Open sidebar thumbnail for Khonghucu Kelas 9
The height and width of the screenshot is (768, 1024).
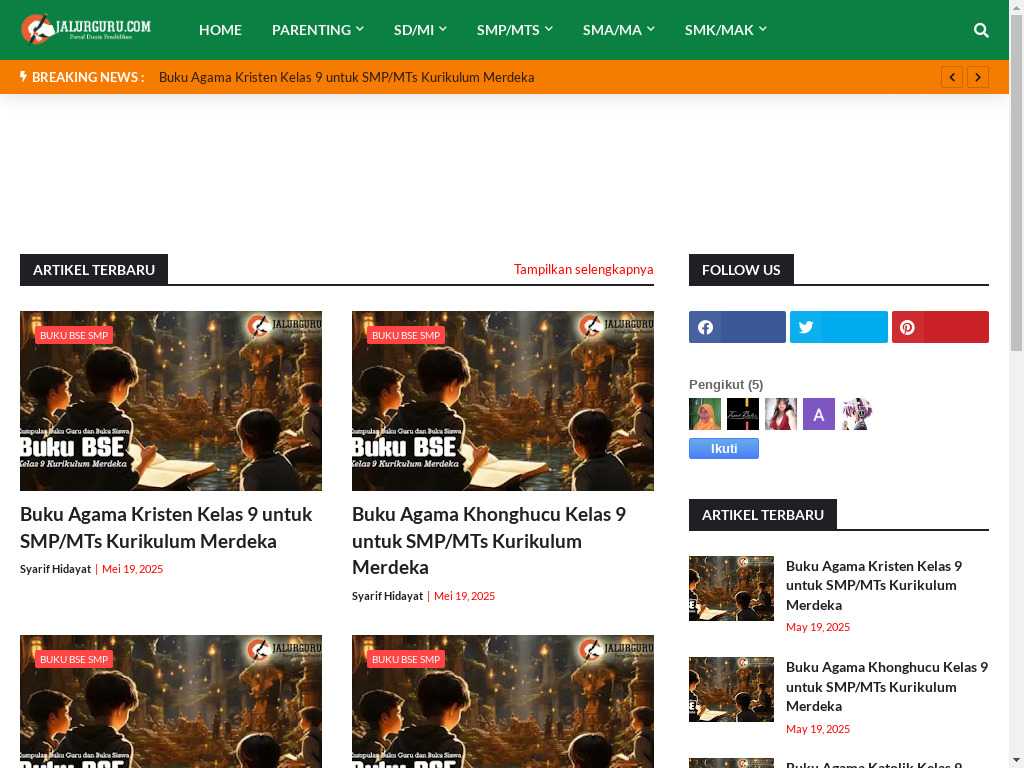coord(731,690)
